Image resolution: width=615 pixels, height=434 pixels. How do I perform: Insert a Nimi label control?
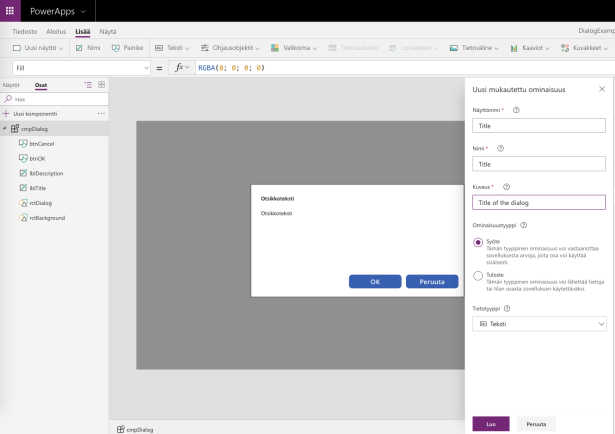[87, 47]
